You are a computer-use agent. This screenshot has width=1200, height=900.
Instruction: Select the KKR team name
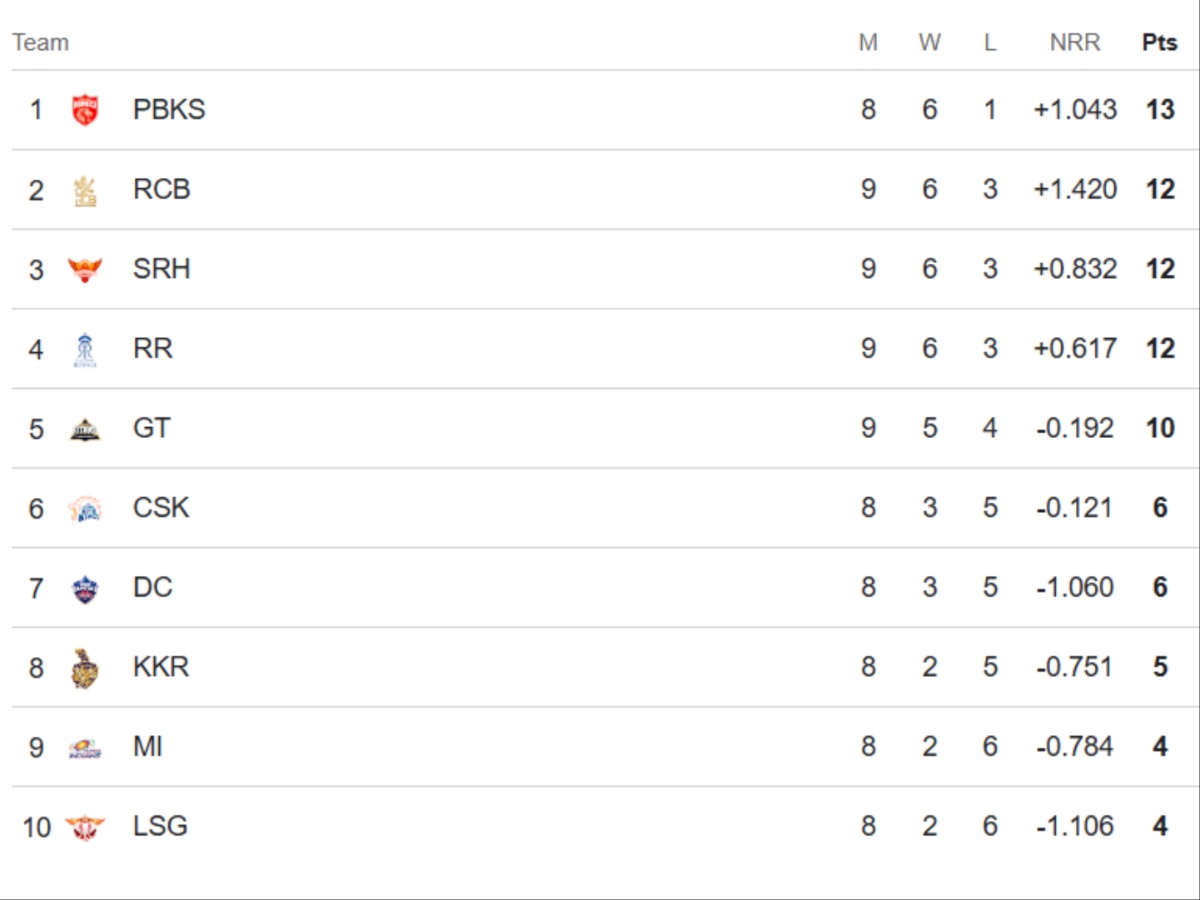[161, 668]
